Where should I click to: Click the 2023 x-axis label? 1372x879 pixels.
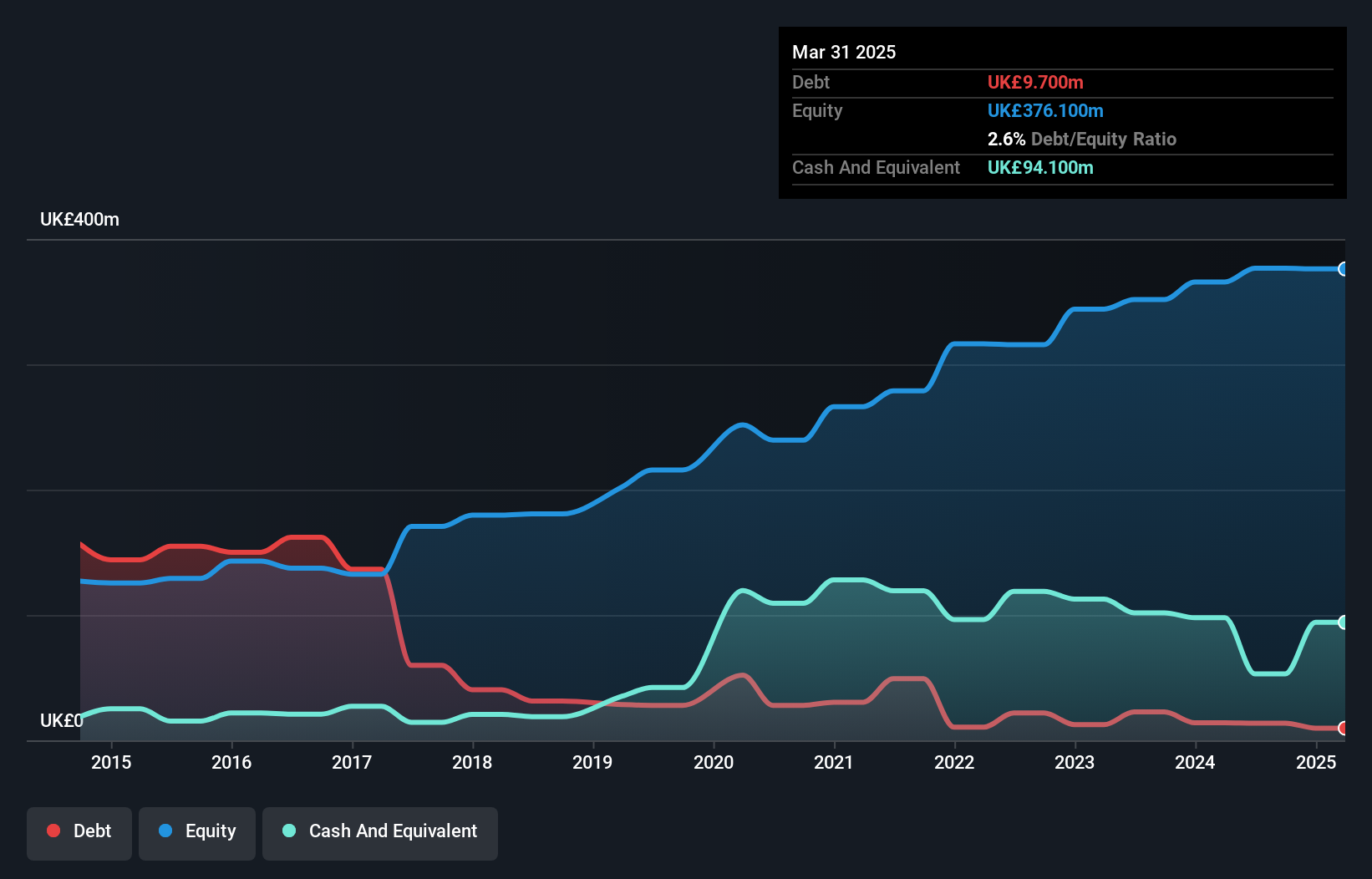(1075, 762)
